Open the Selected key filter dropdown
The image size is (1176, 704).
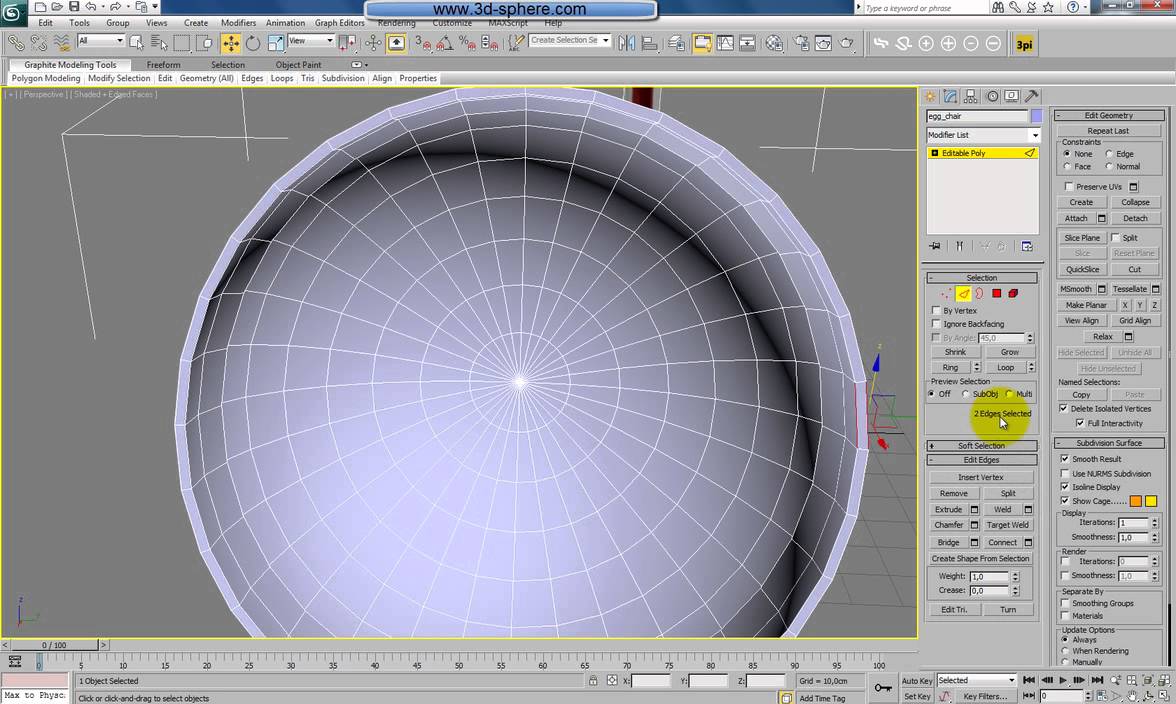pyautogui.click(x=976, y=680)
